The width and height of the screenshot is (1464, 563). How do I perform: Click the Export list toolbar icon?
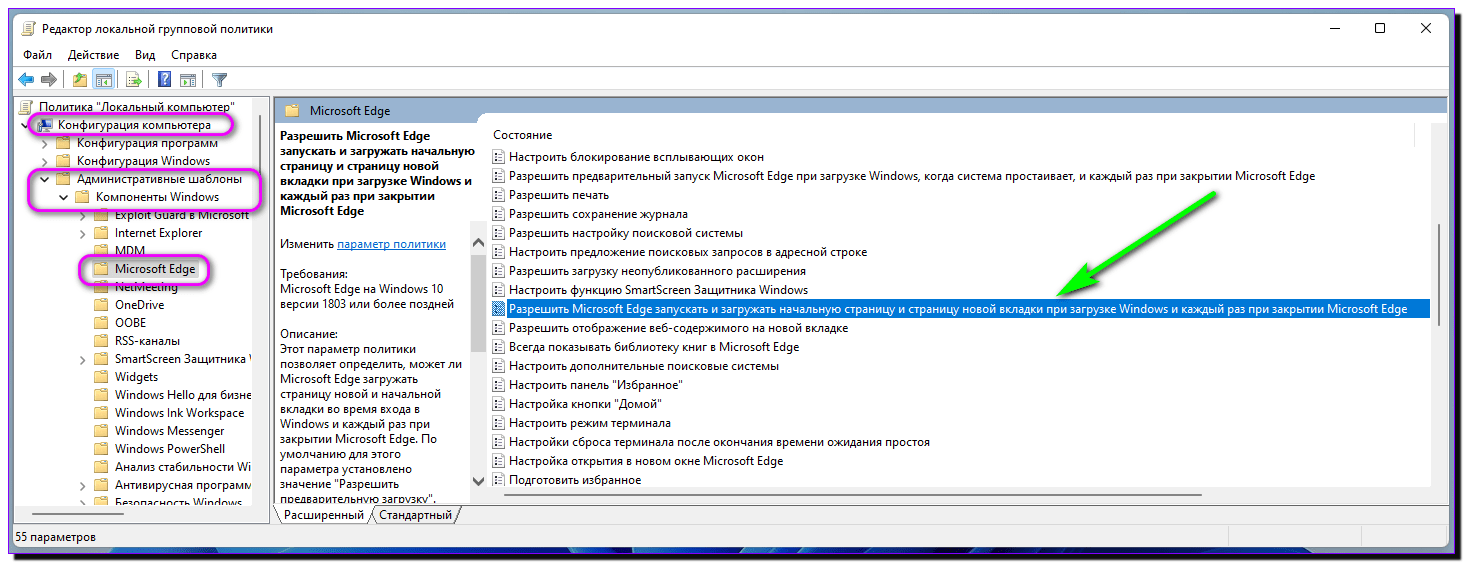[132, 79]
